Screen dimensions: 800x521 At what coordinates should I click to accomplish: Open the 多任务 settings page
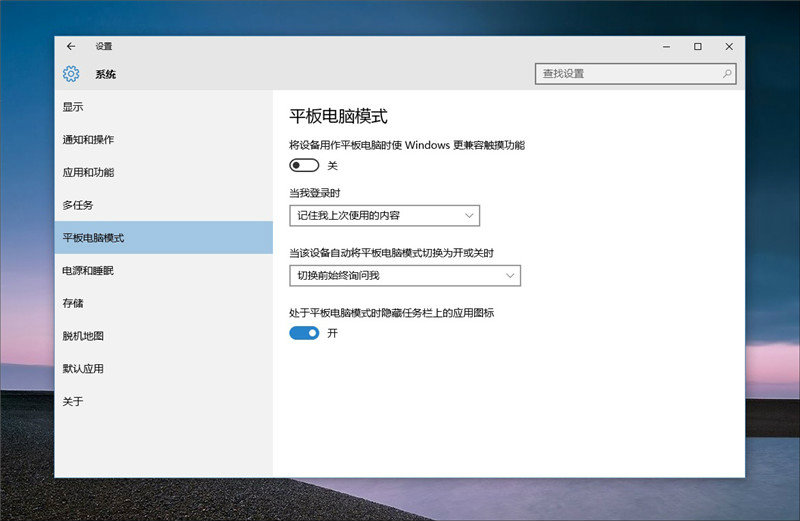pos(78,205)
